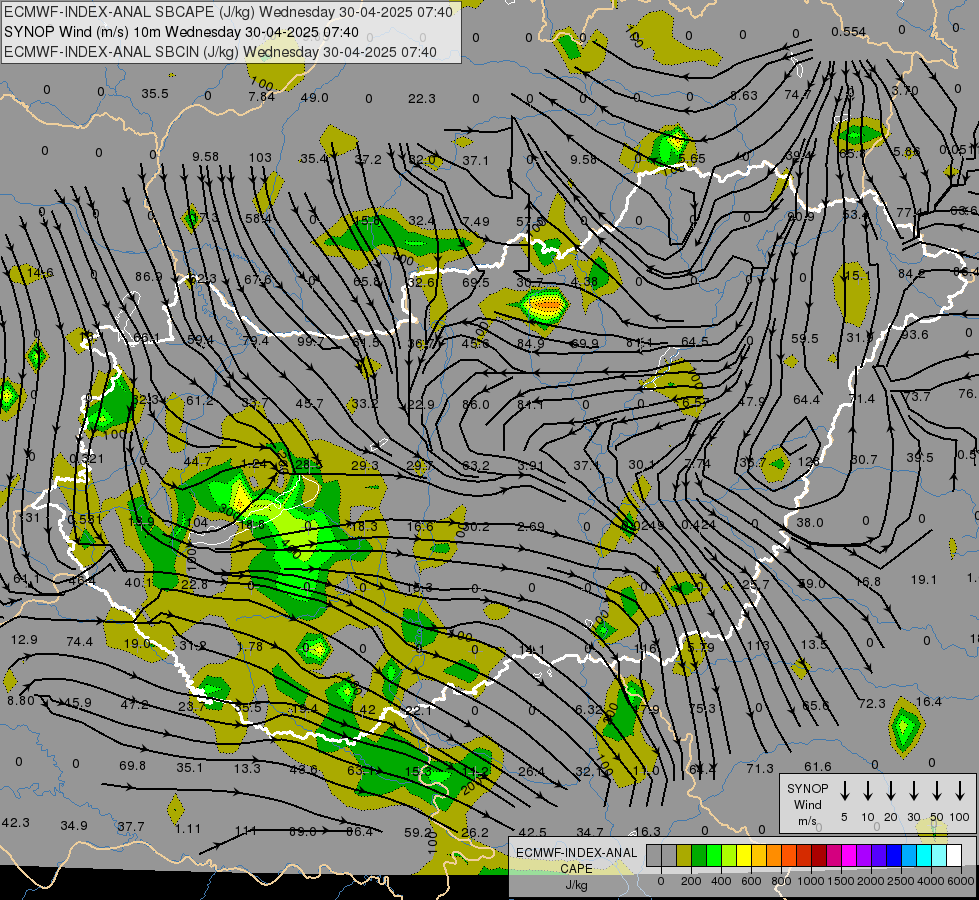Click the map value 74.4
Screen dimensions: 979x900
coord(79,641)
